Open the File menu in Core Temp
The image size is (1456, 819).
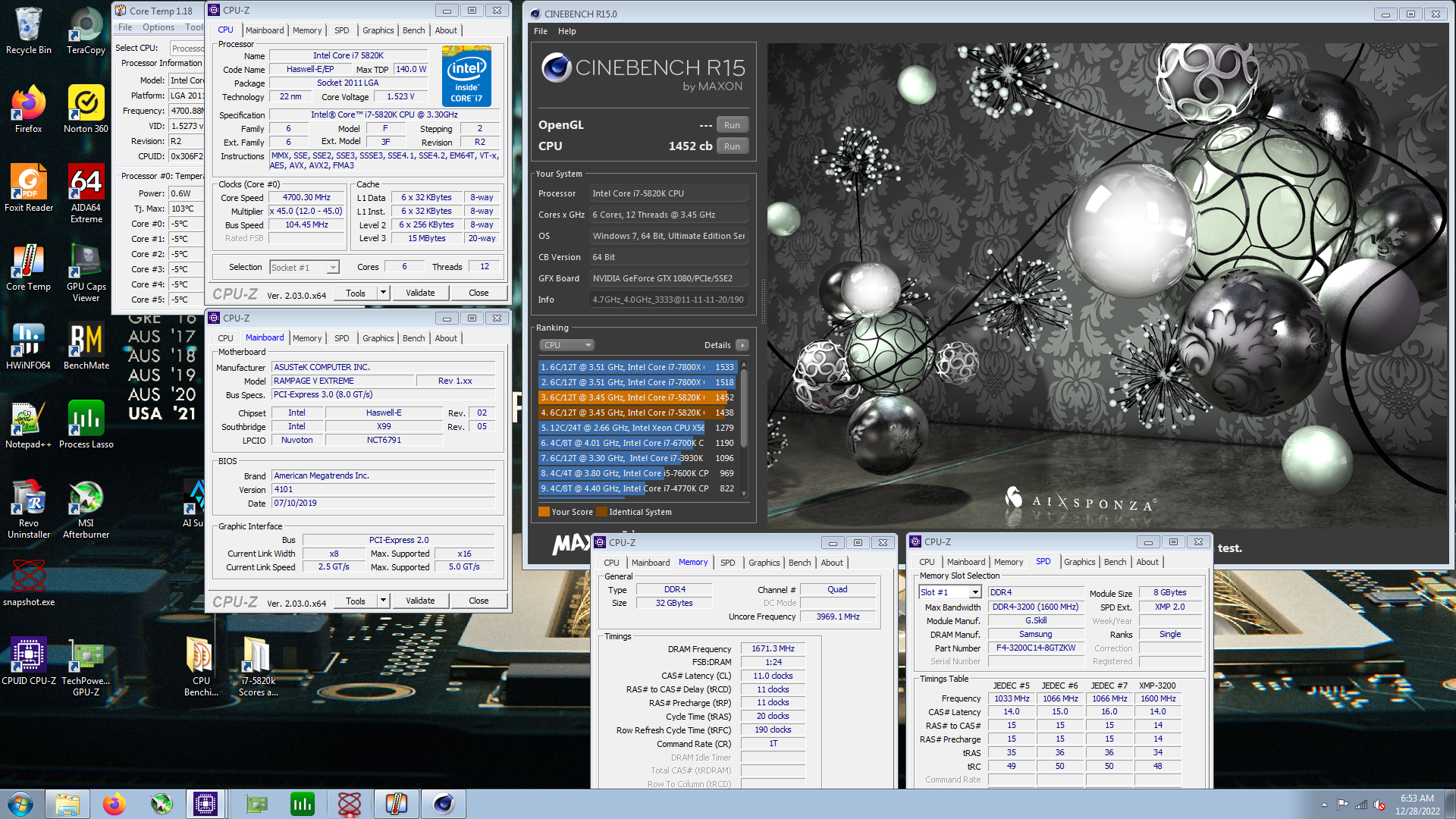pos(125,27)
